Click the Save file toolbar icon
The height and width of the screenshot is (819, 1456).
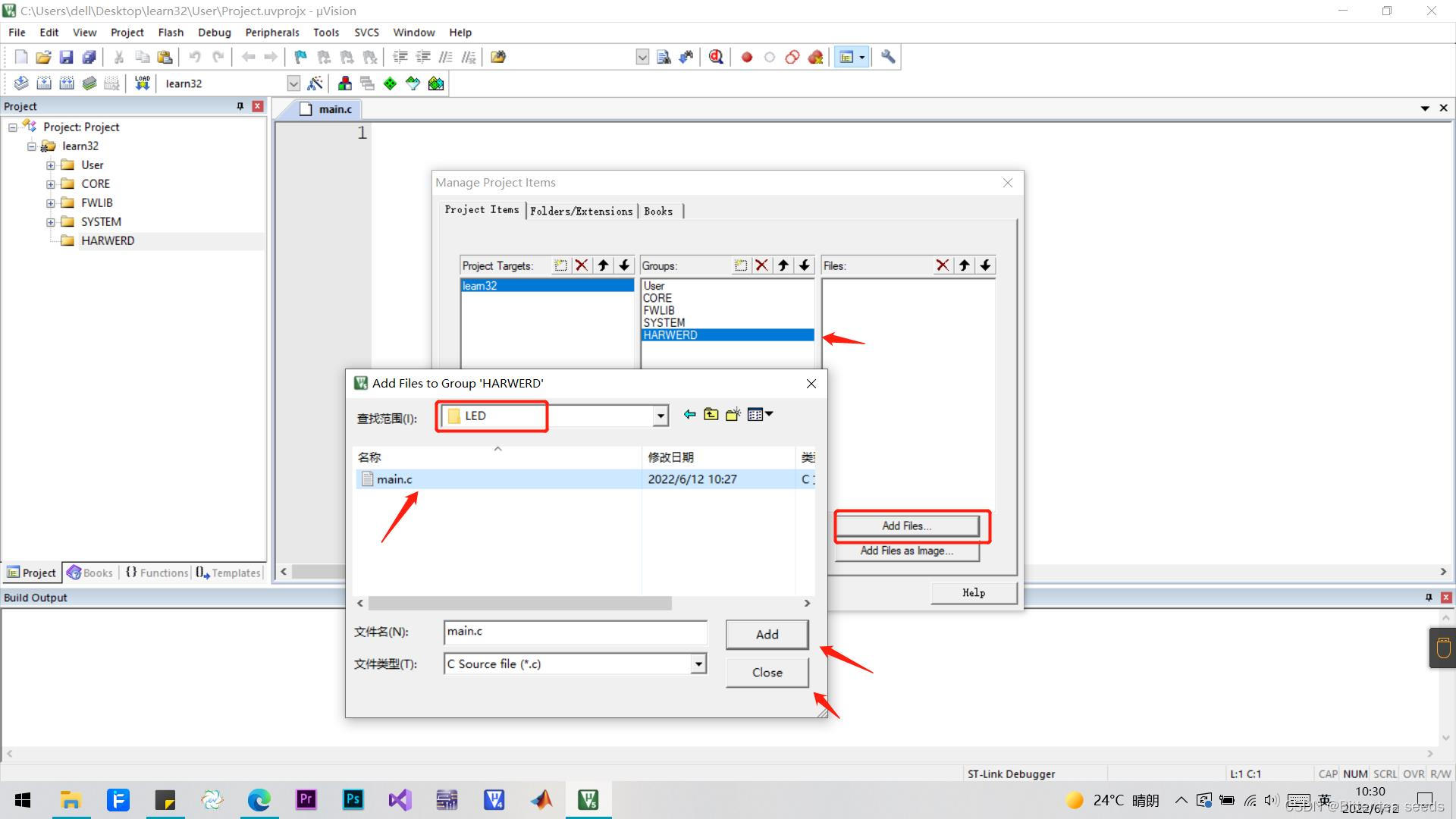(x=66, y=57)
